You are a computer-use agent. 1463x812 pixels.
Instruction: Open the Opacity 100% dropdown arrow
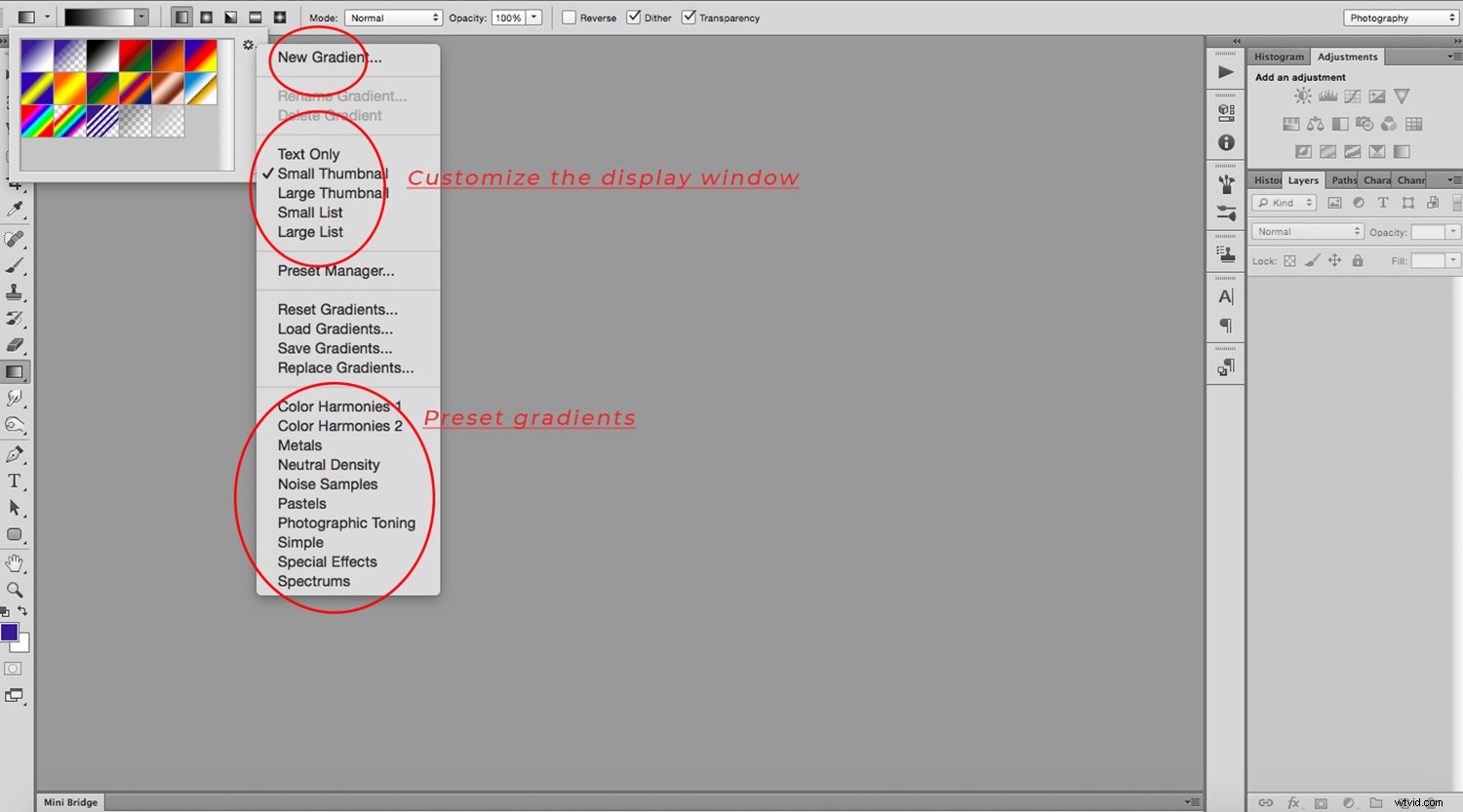pyautogui.click(x=534, y=18)
